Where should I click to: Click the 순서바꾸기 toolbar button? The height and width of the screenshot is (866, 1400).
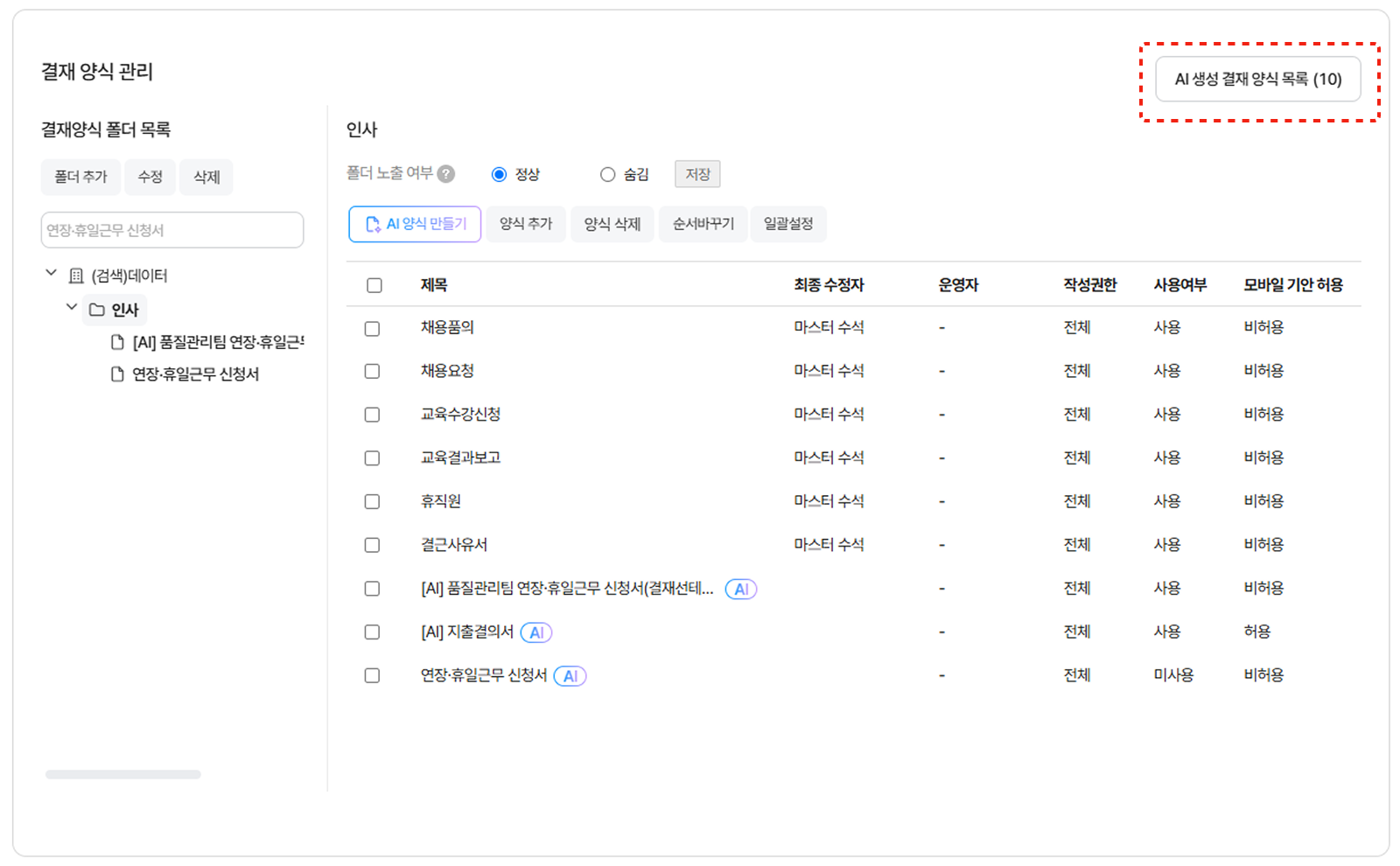tap(703, 224)
